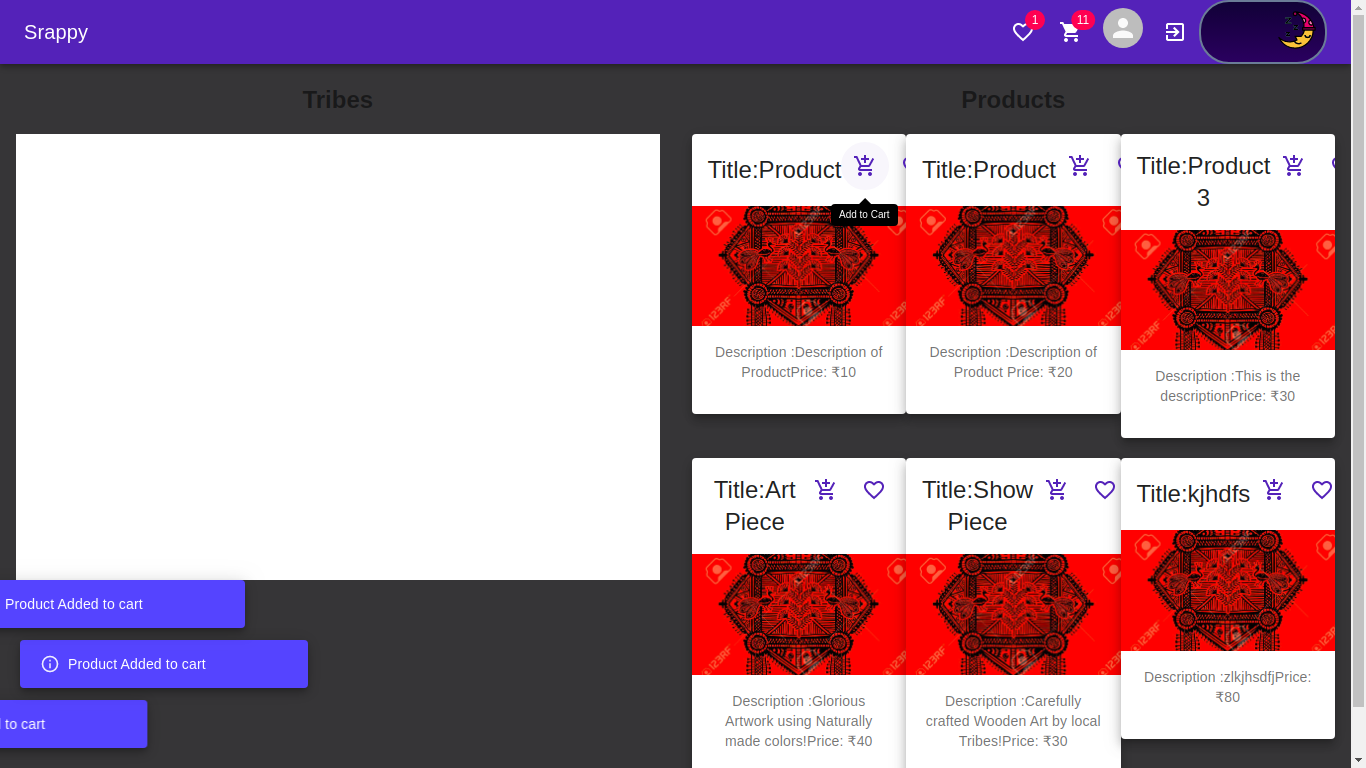The height and width of the screenshot is (768, 1366).
Task: Click 'This is the description' ₹30 text
Action: pyautogui.click(x=1228, y=386)
